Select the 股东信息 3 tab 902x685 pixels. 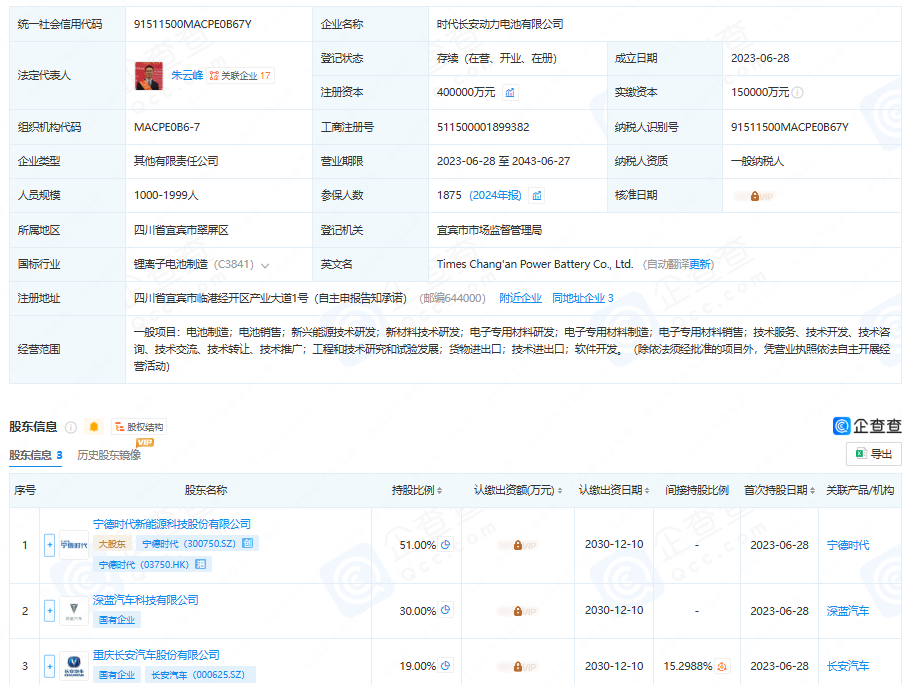pos(36,455)
